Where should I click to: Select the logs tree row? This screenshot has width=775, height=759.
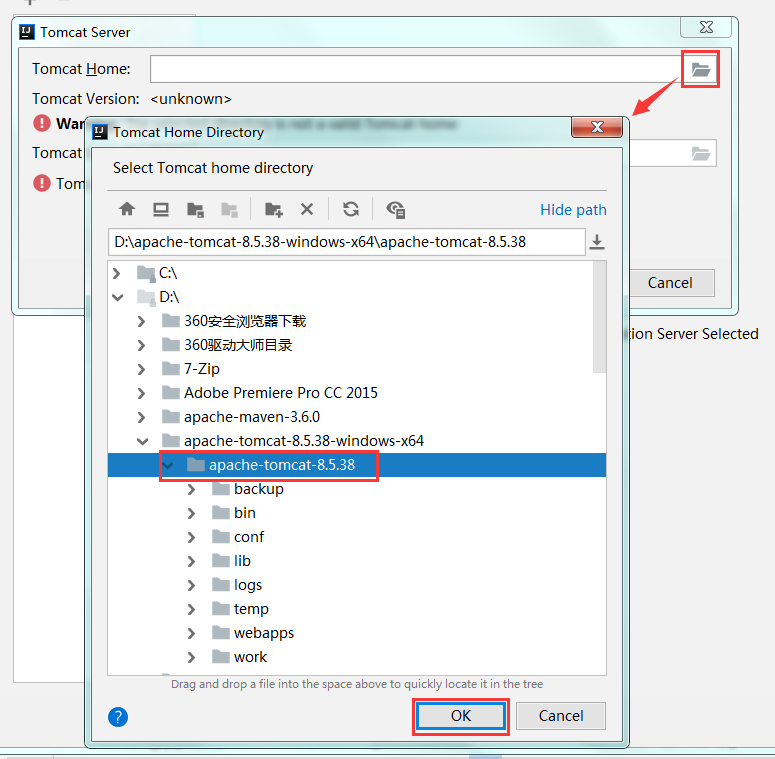click(357, 585)
